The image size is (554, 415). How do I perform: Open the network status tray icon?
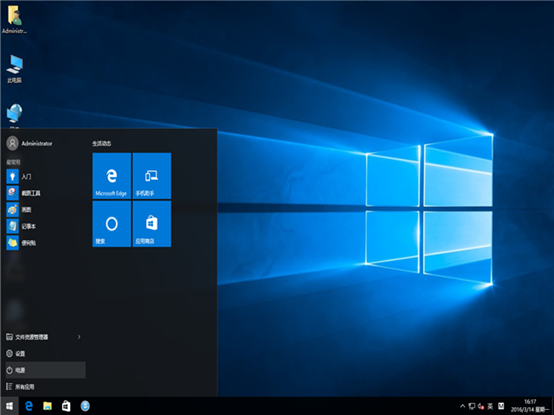pos(472,406)
